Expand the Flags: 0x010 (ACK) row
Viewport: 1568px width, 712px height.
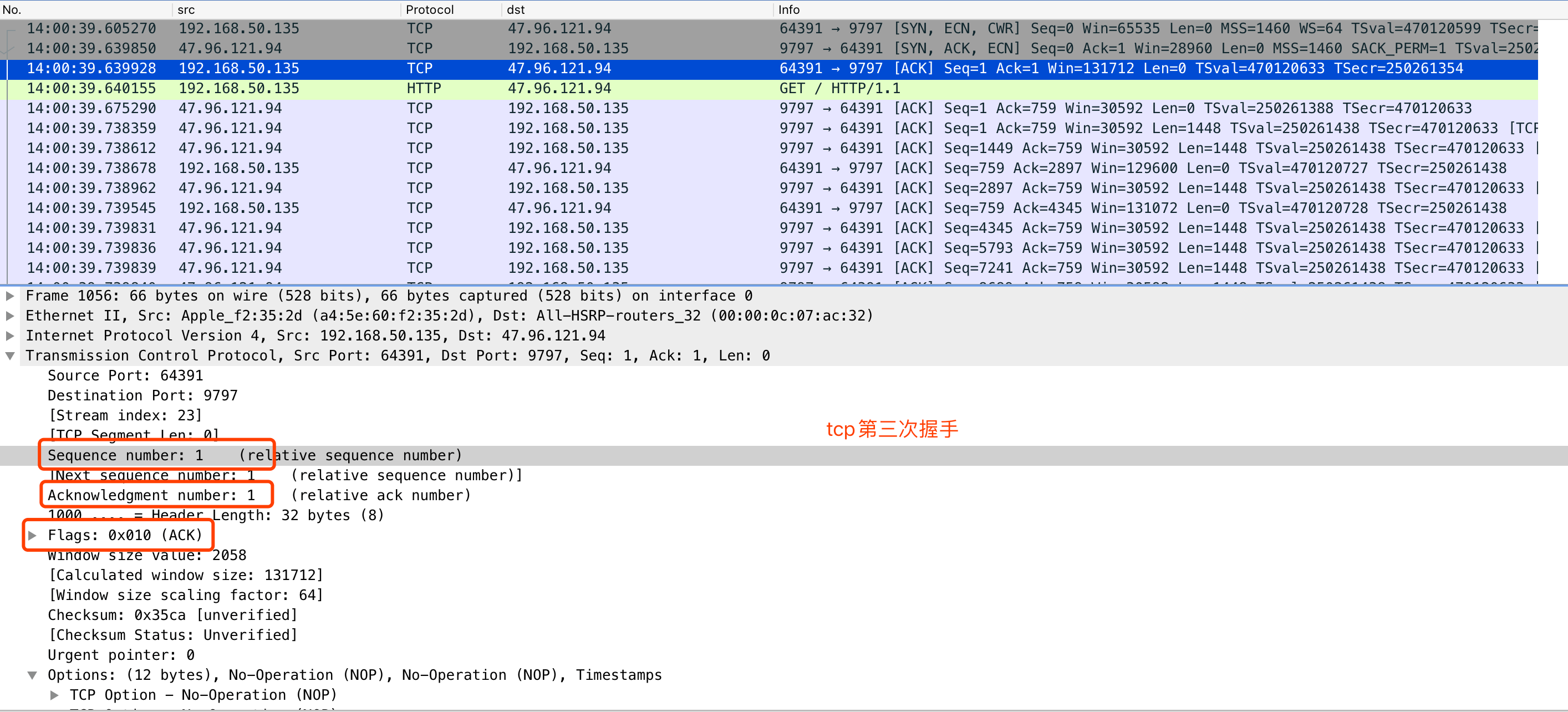click(x=32, y=536)
